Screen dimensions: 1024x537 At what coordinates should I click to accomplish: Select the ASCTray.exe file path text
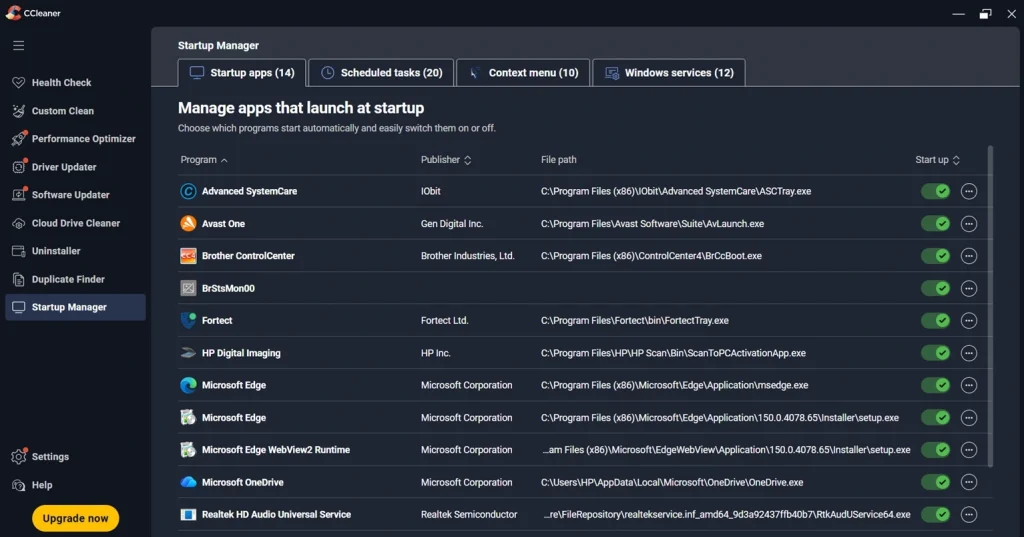(676, 191)
